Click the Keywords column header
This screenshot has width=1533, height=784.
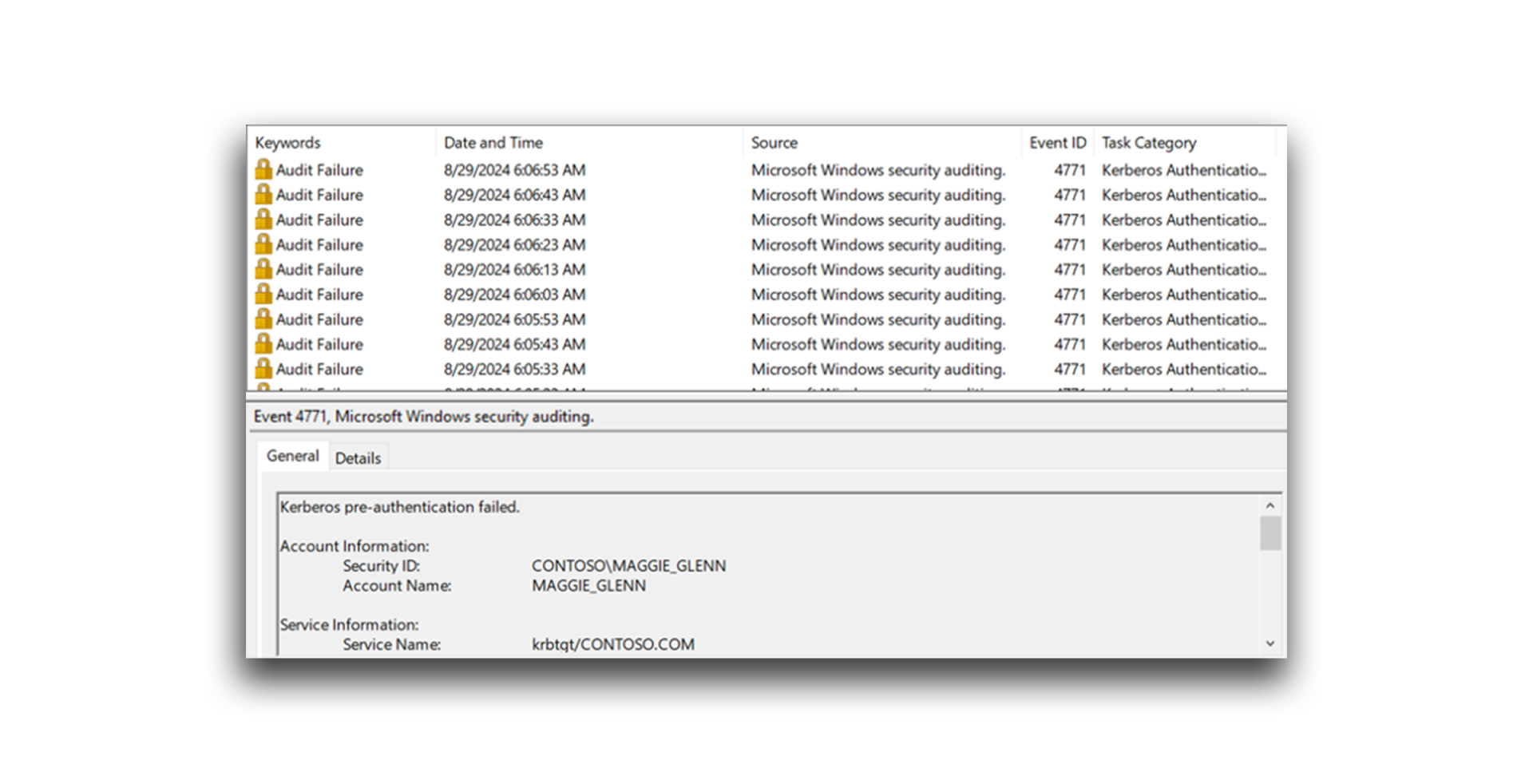tap(288, 142)
